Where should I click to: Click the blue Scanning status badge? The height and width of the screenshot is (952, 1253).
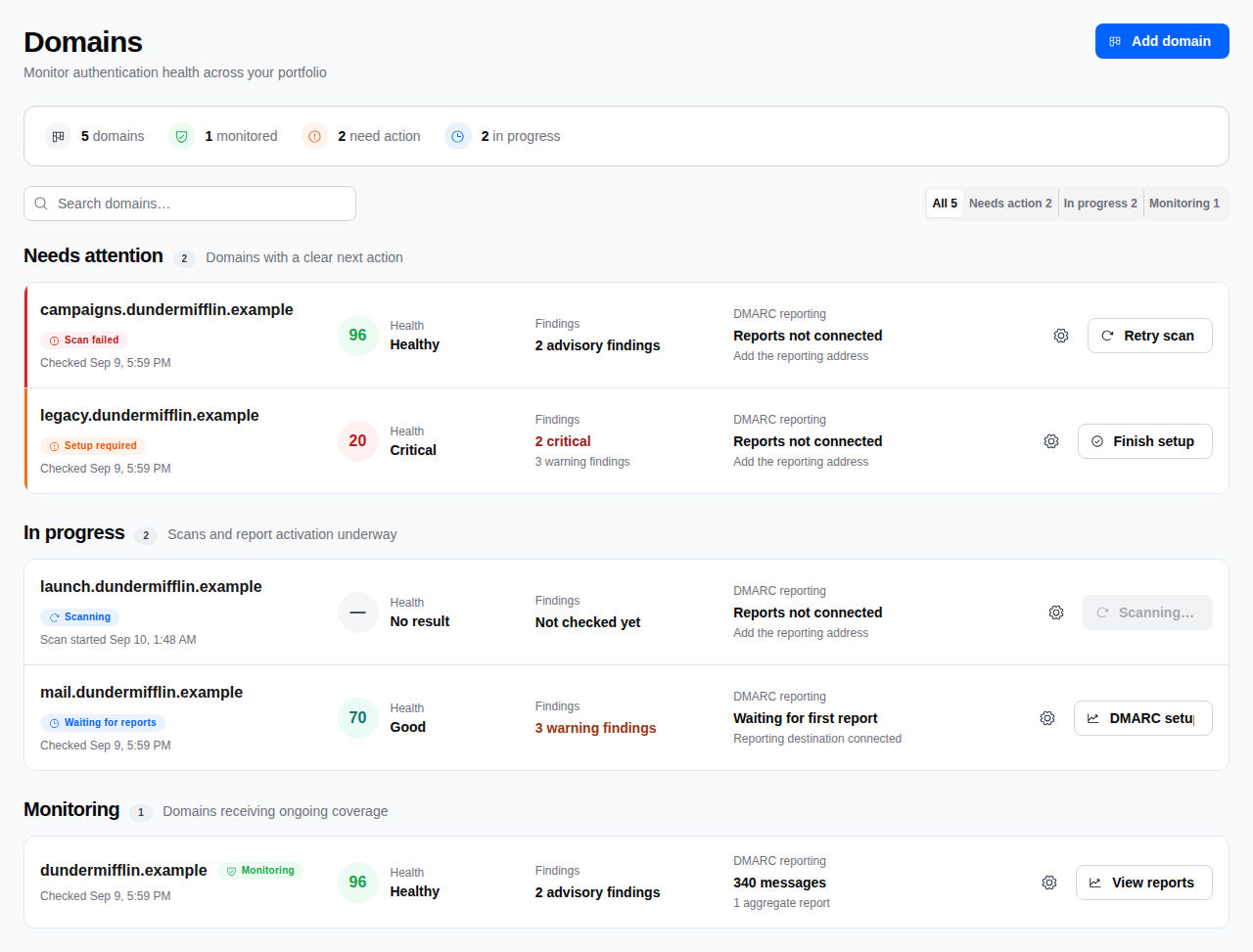click(x=80, y=617)
